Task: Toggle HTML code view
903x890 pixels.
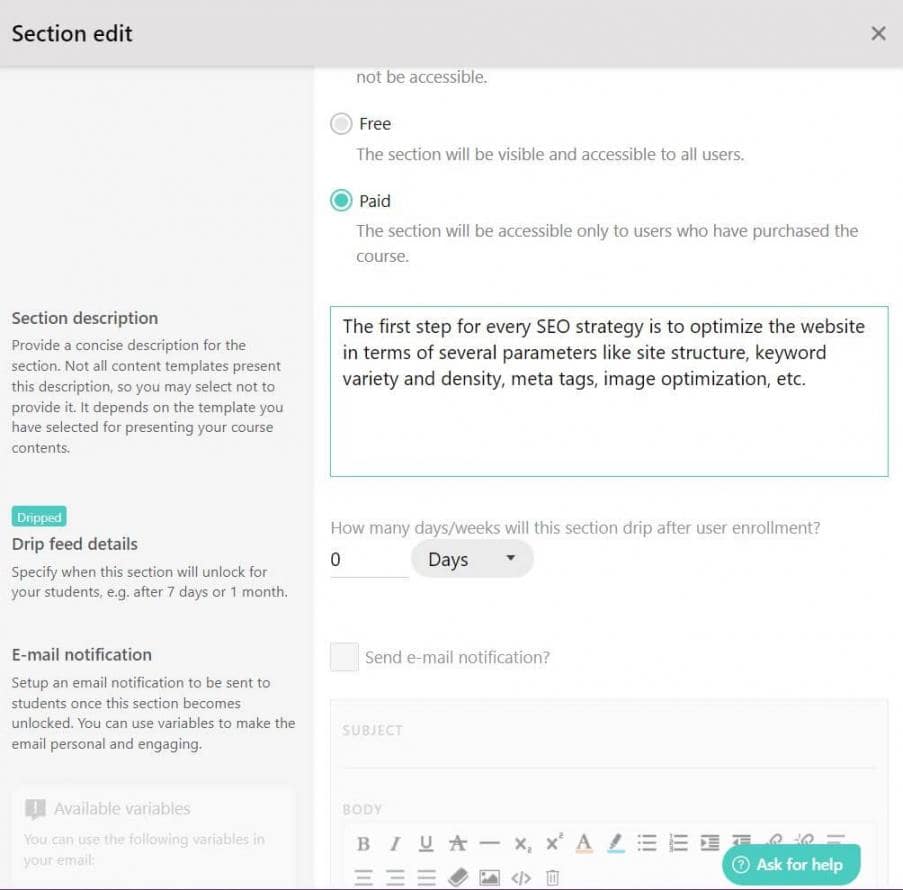Action: [x=521, y=877]
